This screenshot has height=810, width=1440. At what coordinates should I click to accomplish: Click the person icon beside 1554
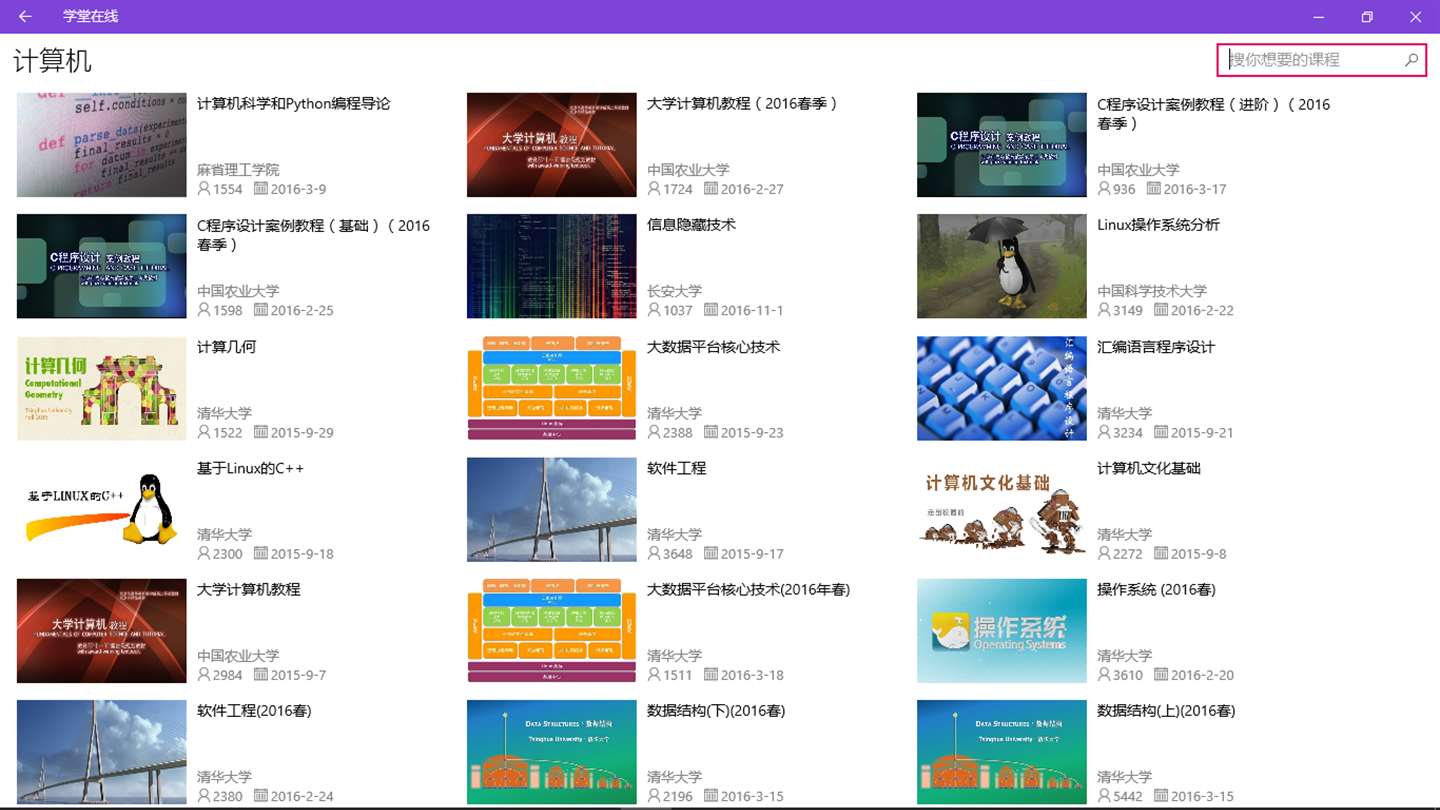click(x=204, y=189)
